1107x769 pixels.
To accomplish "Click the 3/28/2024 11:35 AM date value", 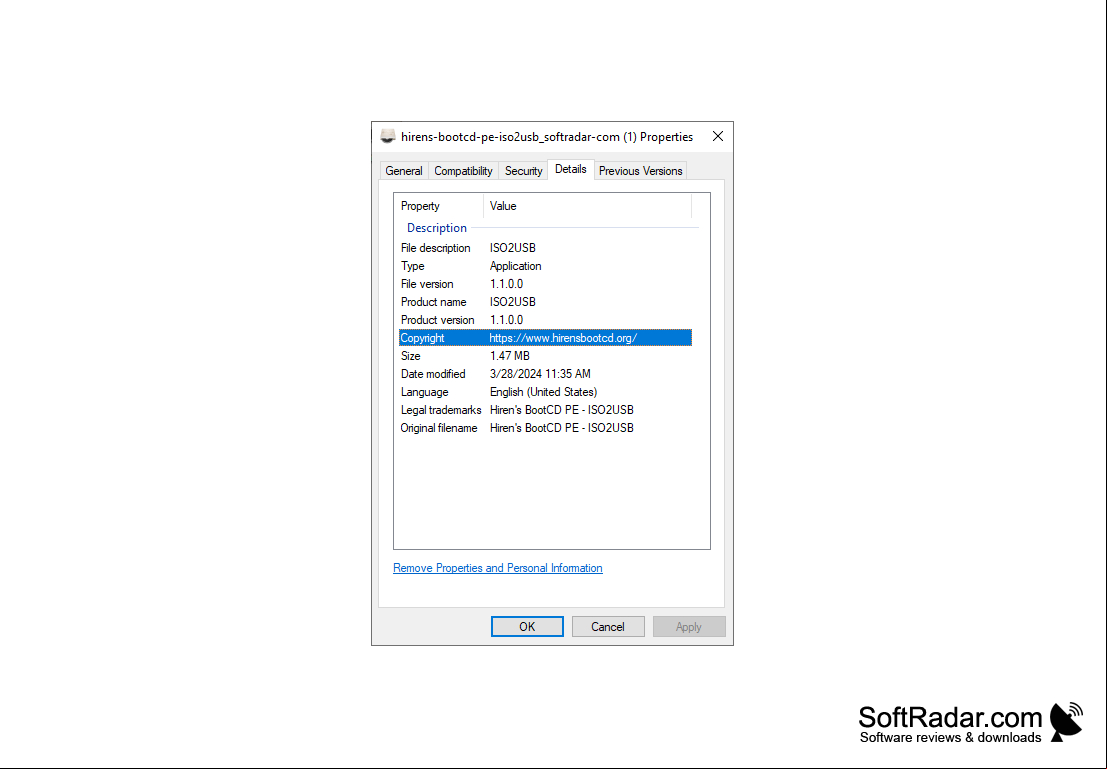I will click(540, 374).
